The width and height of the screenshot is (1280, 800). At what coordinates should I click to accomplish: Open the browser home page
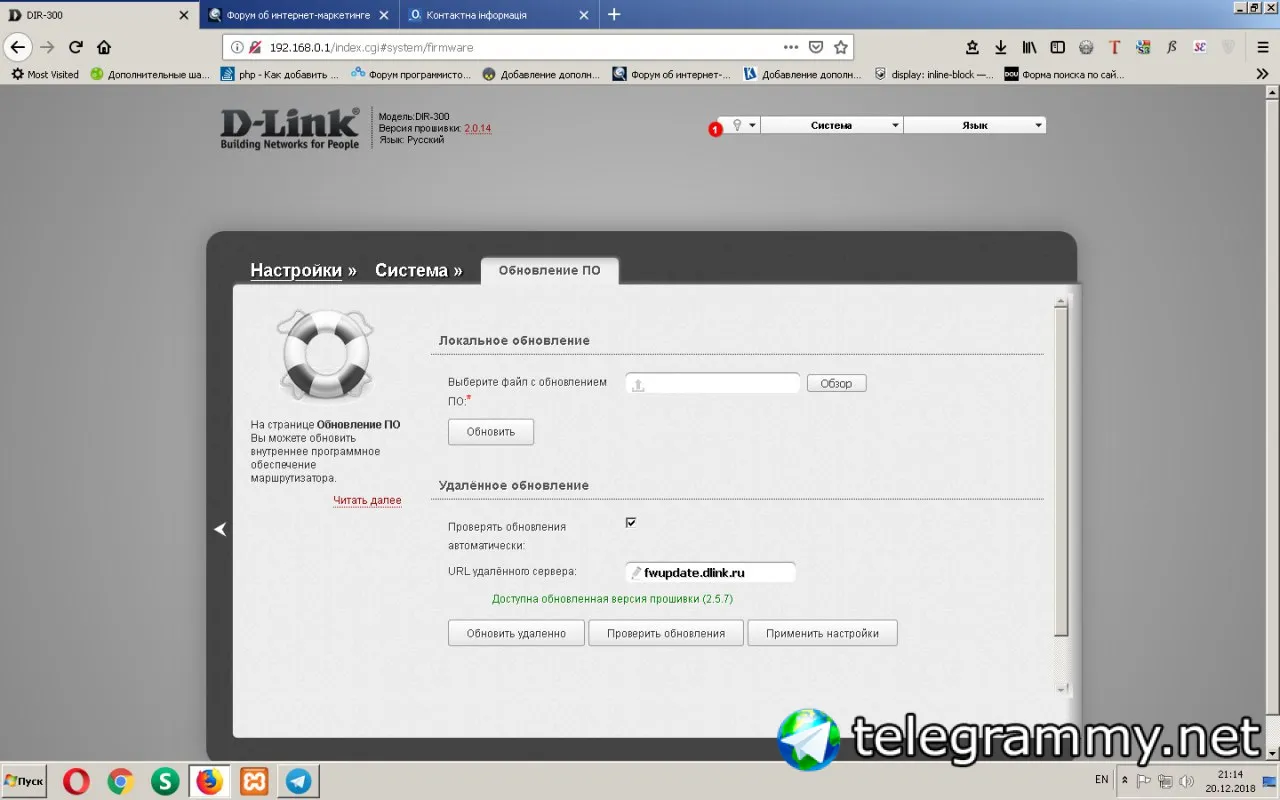coord(104,47)
